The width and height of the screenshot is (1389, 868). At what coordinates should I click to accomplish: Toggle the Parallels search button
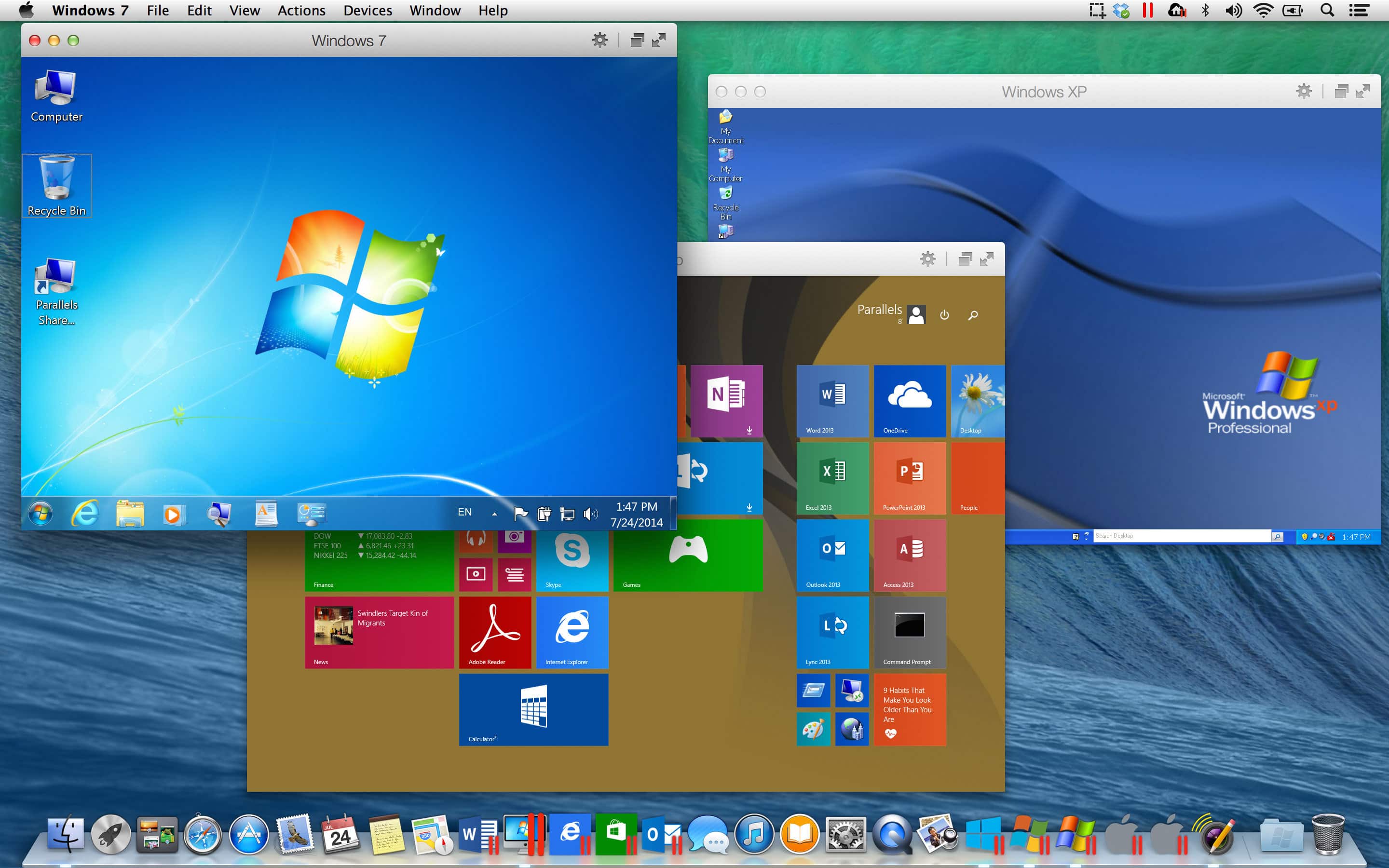973,315
